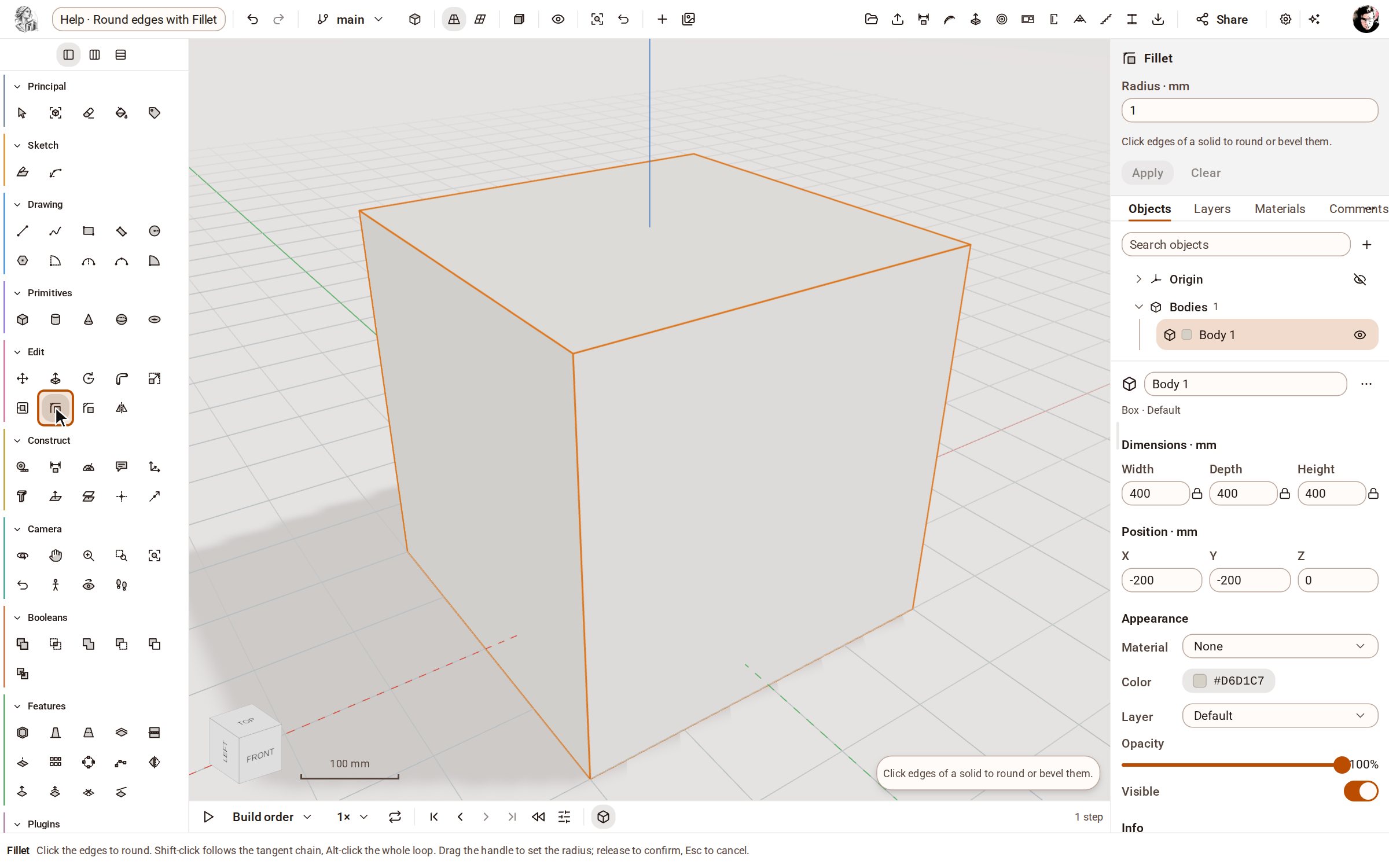Open the Comments tab
The width and height of the screenshot is (1389, 868).
1358,209
